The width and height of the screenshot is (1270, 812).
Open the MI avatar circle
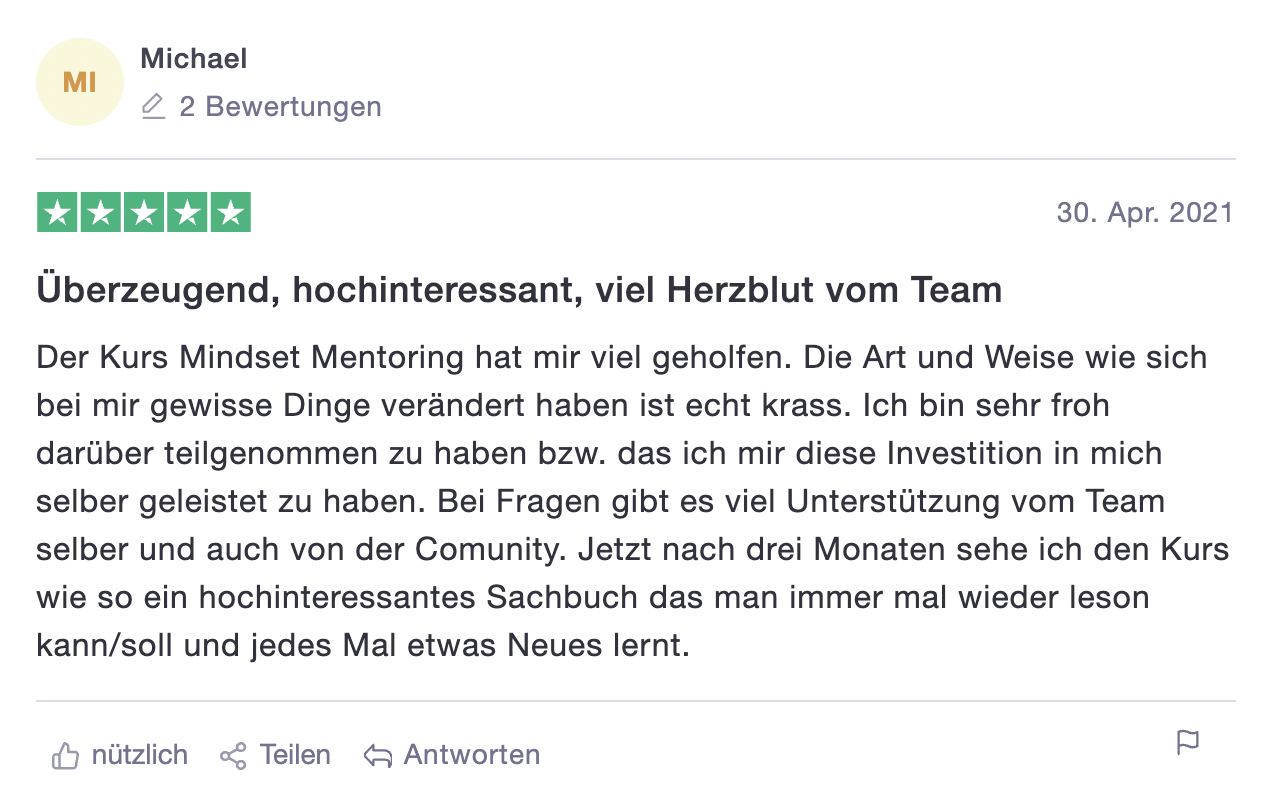[x=80, y=82]
